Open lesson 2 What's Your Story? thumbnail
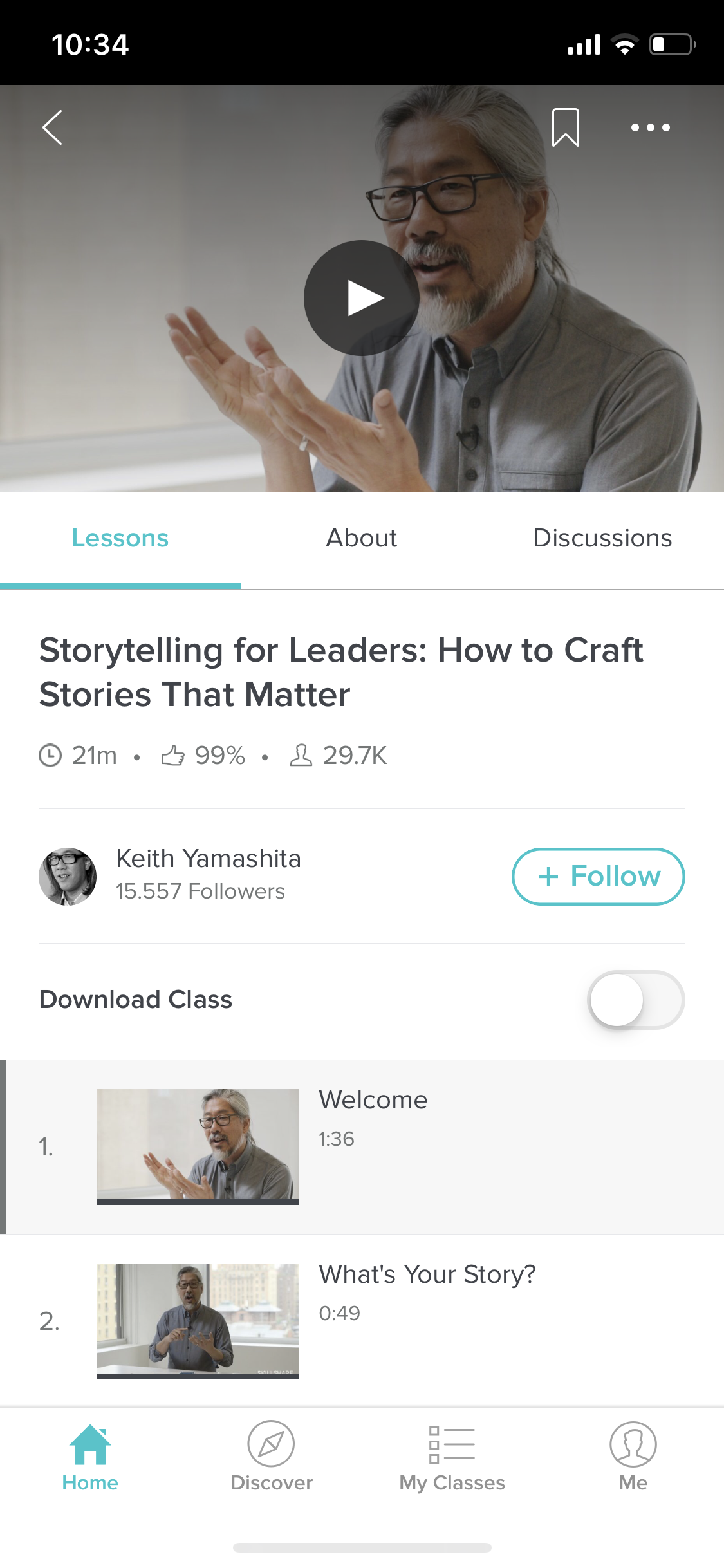724x1568 pixels. [x=198, y=1321]
